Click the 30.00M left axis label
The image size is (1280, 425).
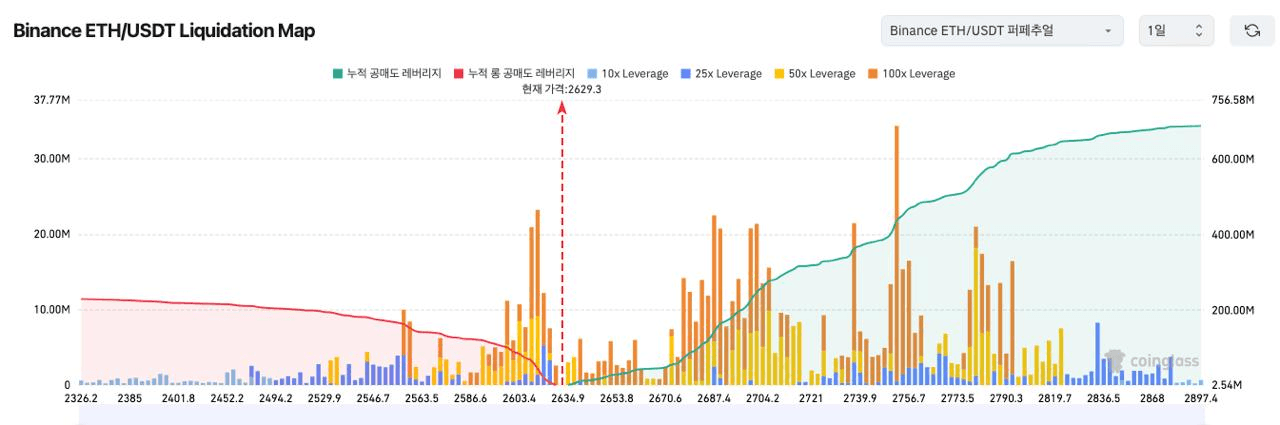coord(52,159)
